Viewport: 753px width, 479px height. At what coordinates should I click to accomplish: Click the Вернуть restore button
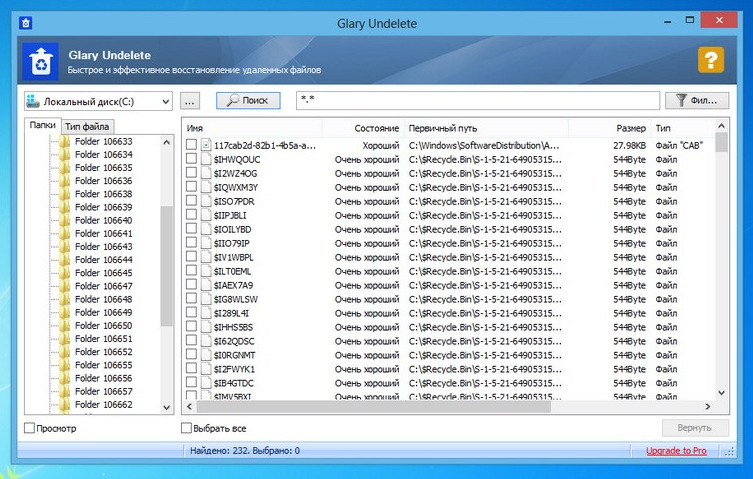click(695, 428)
